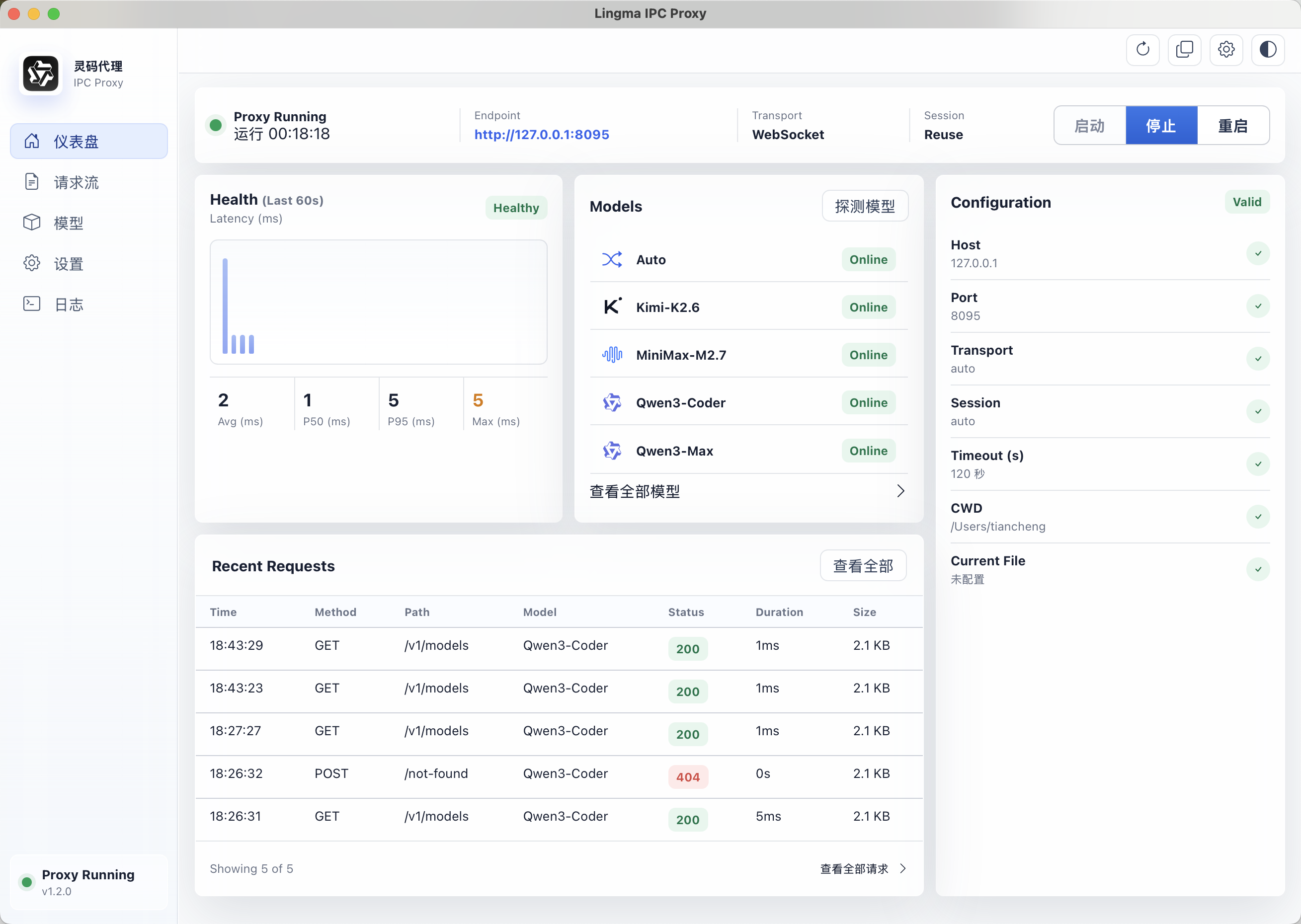The width and height of the screenshot is (1301, 924).
Task: Click the gear icon beside 设置 in sidebar
Action: 32,263
